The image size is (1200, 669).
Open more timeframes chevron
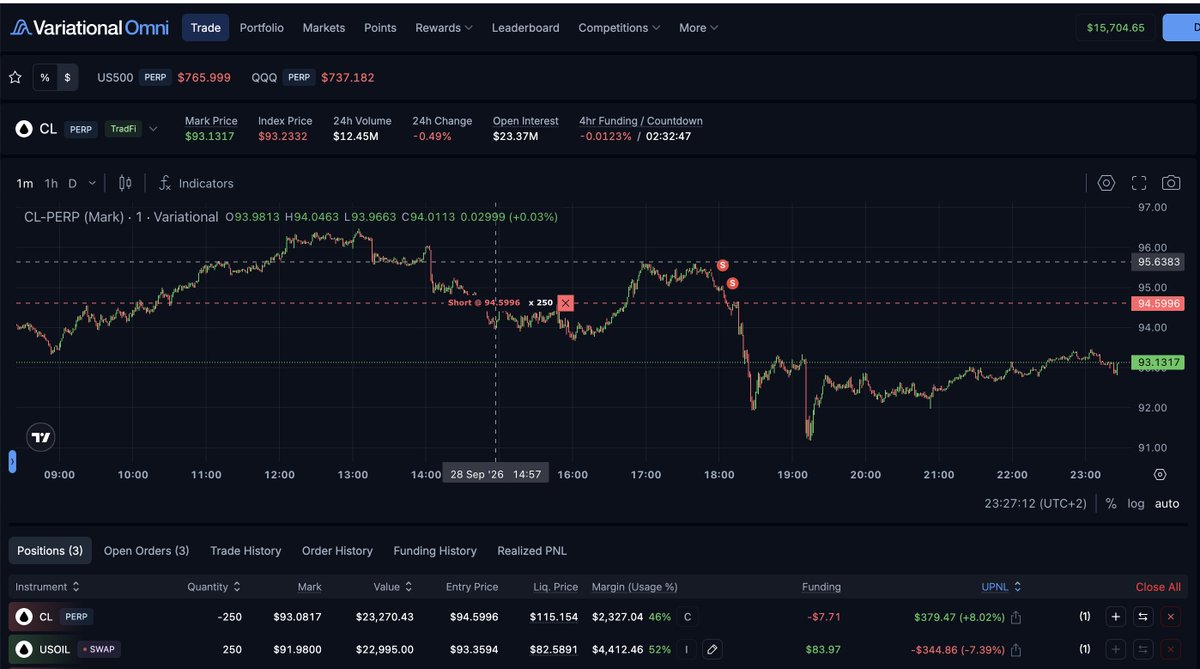tap(93, 183)
